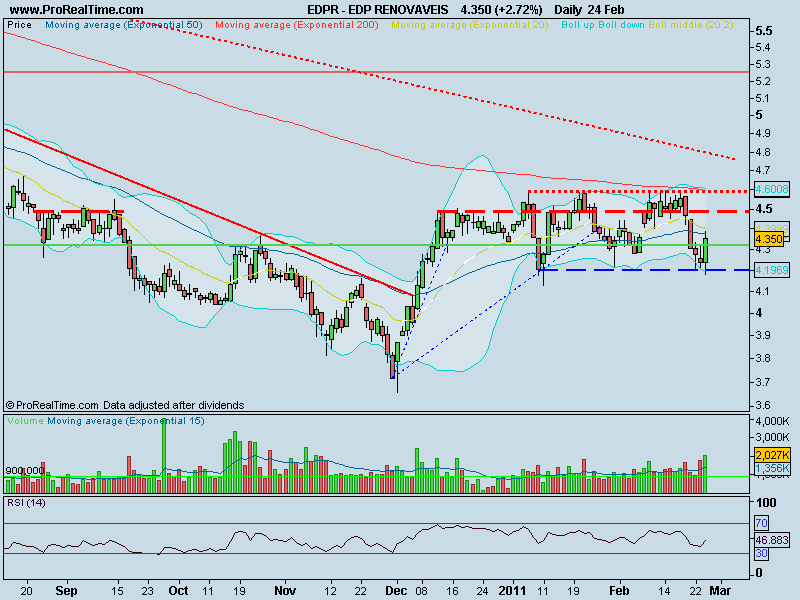Image resolution: width=800 pixels, height=600 pixels.
Task: Open the Price panel label
Action: click(19, 24)
